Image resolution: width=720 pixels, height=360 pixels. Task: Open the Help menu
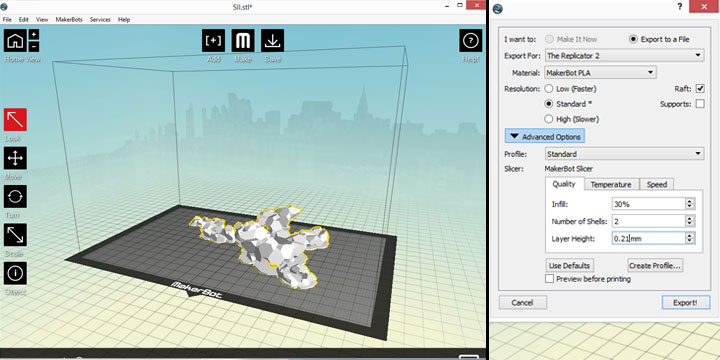click(124, 20)
